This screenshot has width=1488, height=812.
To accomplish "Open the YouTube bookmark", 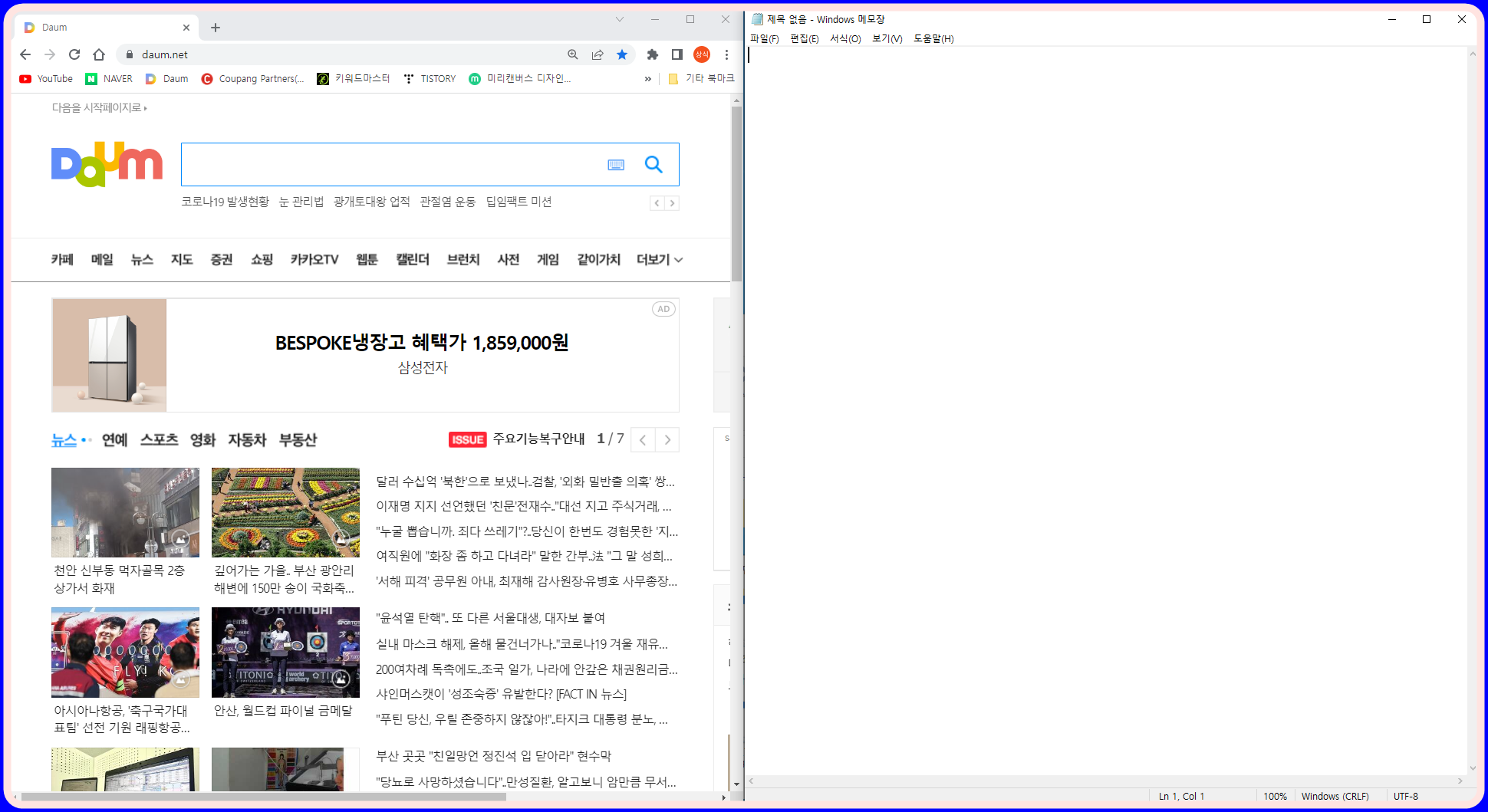I will [46, 79].
